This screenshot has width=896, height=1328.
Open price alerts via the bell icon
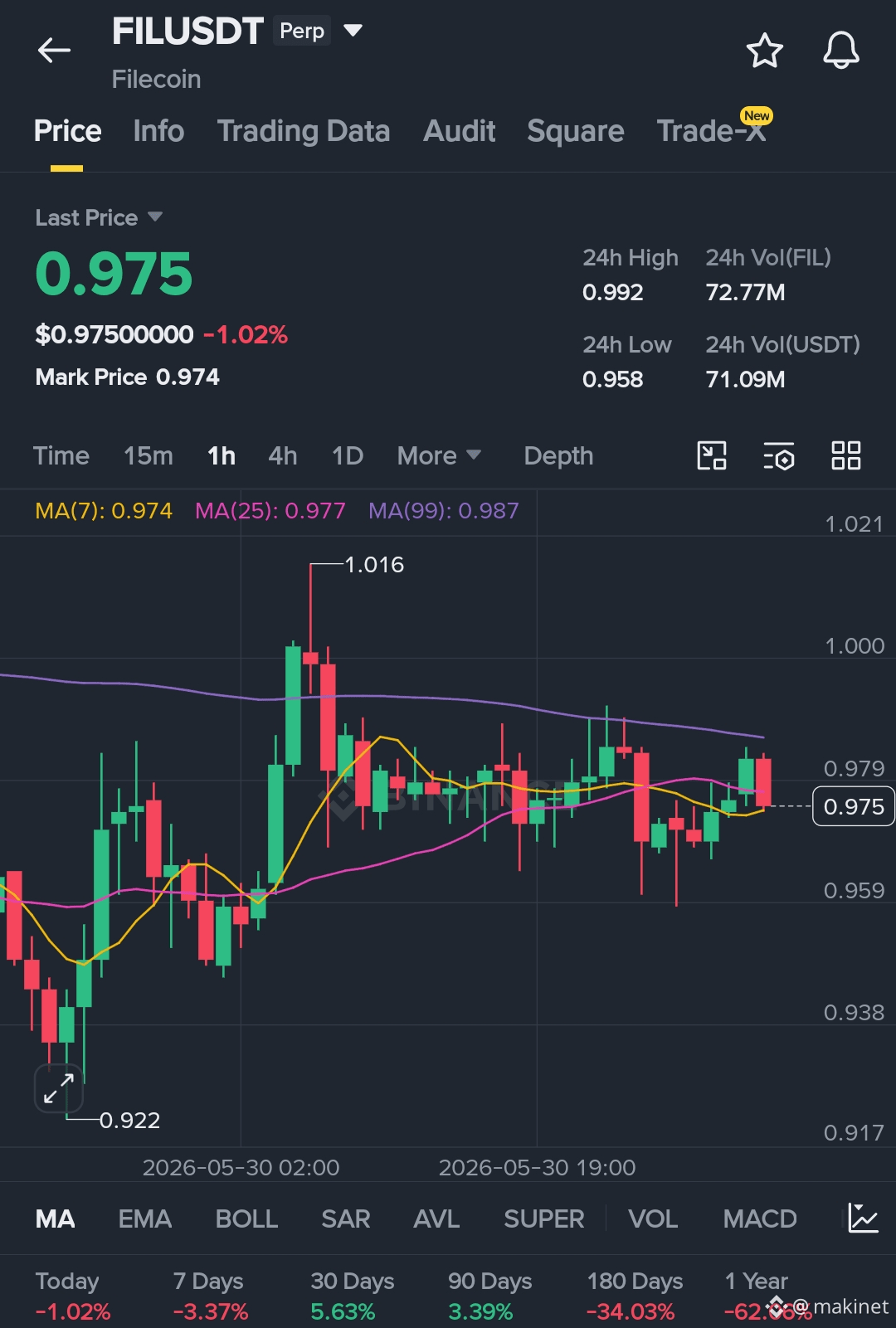click(x=840, y=51)
